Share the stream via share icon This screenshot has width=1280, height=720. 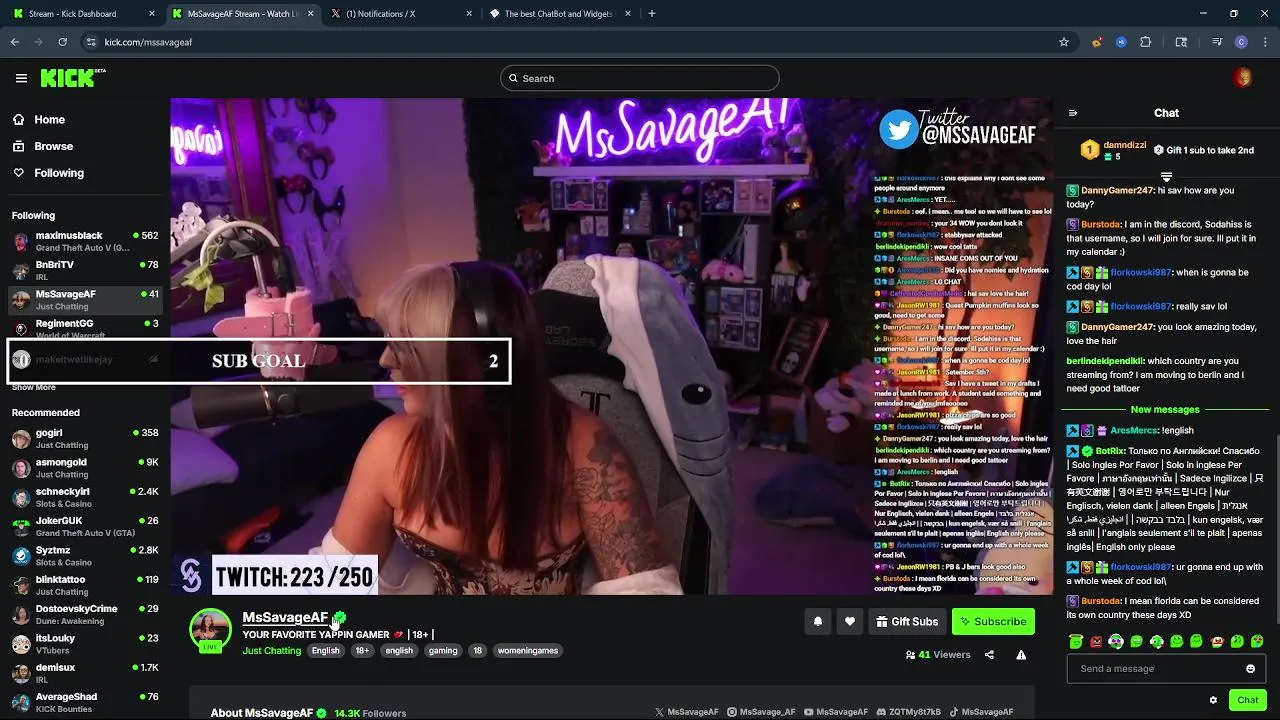[x=989, y=655]
